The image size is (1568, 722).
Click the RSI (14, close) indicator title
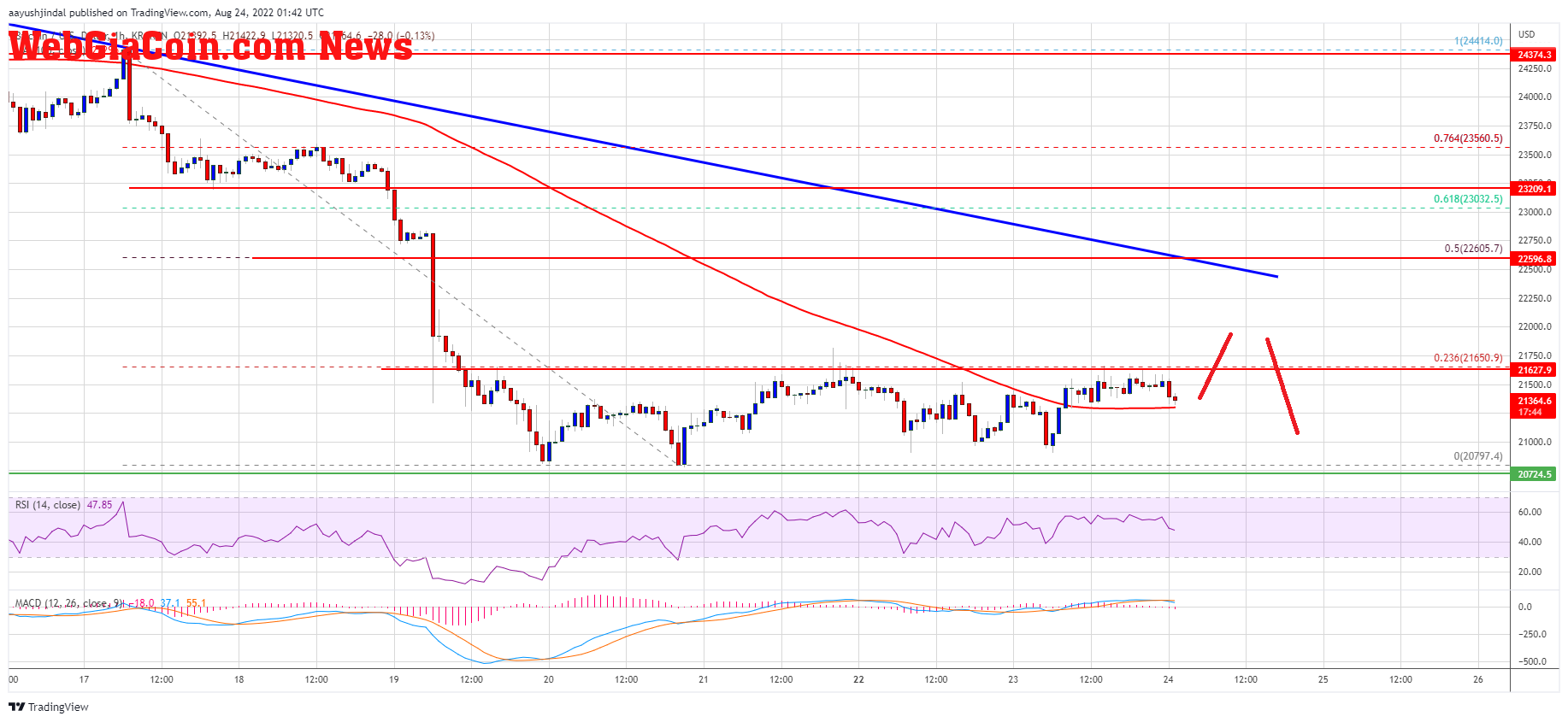pyautogui.click(x=48, y=505)
